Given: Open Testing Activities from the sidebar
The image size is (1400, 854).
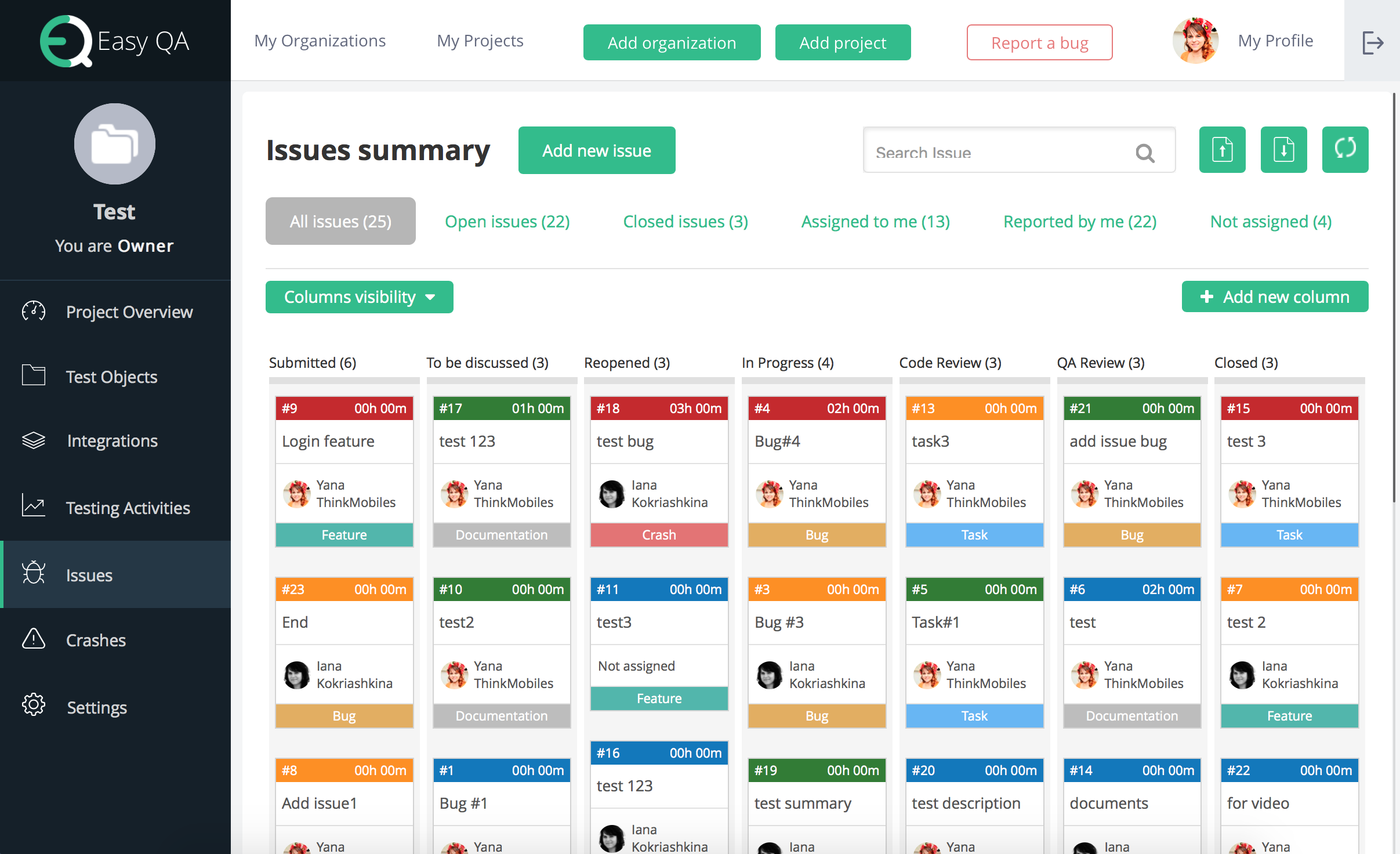Looking at the screenshot, I should (x=128, y=508).
